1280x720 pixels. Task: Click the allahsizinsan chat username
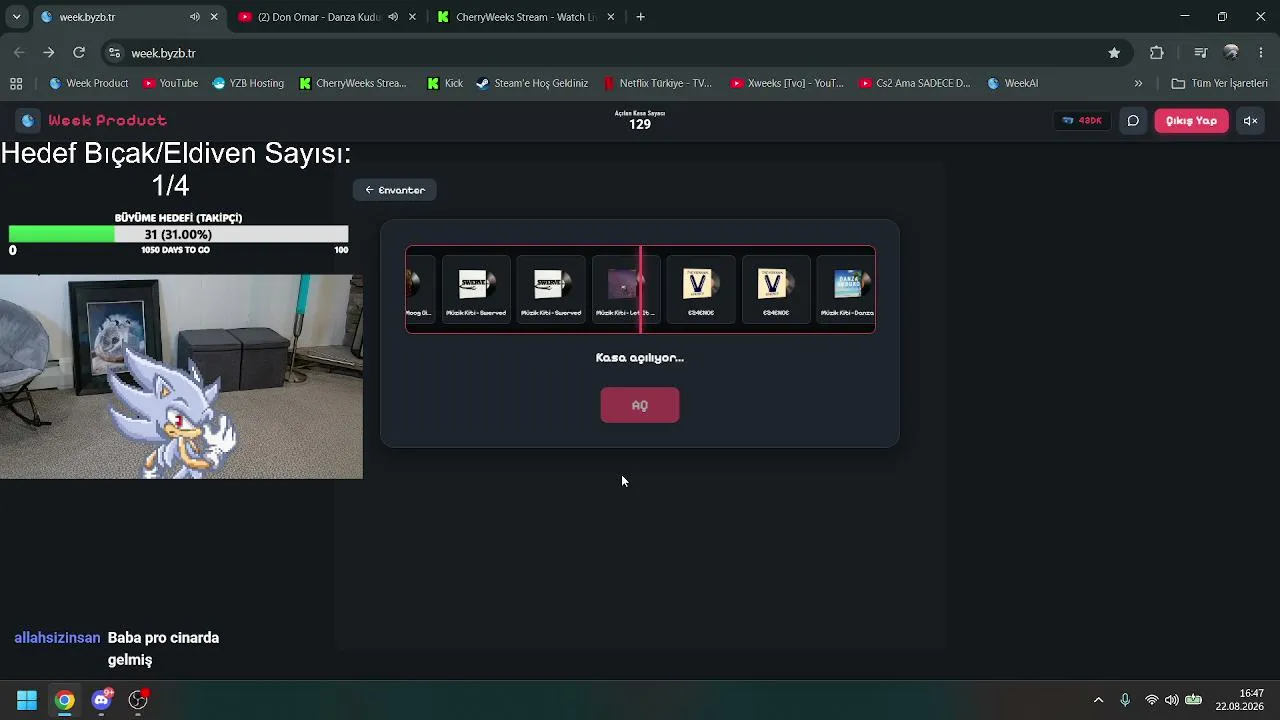tap(57, 638)
